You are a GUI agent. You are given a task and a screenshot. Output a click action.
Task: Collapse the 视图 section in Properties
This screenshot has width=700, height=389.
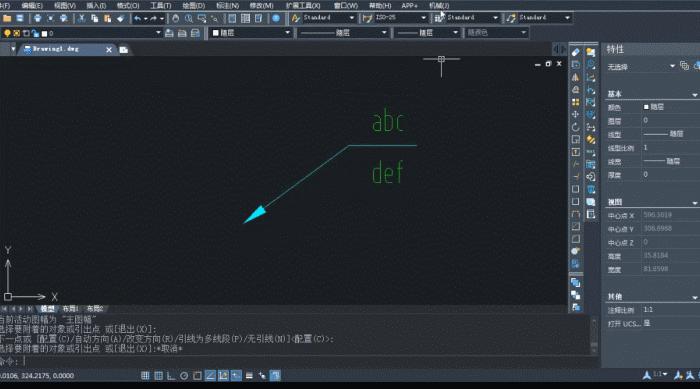coord(694,203)
